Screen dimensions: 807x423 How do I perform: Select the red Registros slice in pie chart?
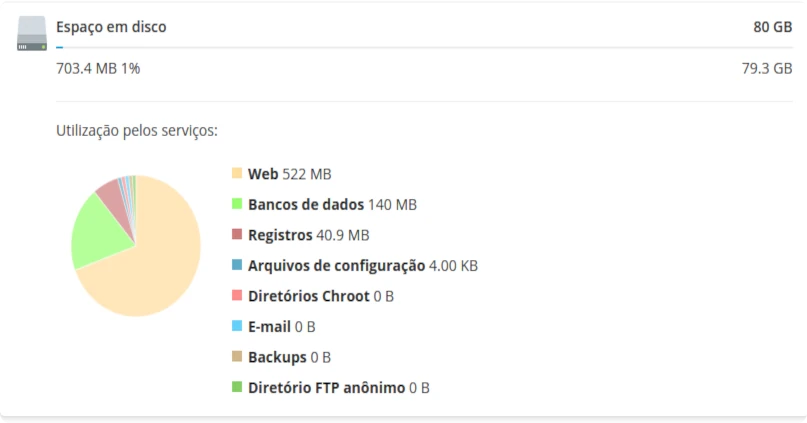tap(117, 201)
